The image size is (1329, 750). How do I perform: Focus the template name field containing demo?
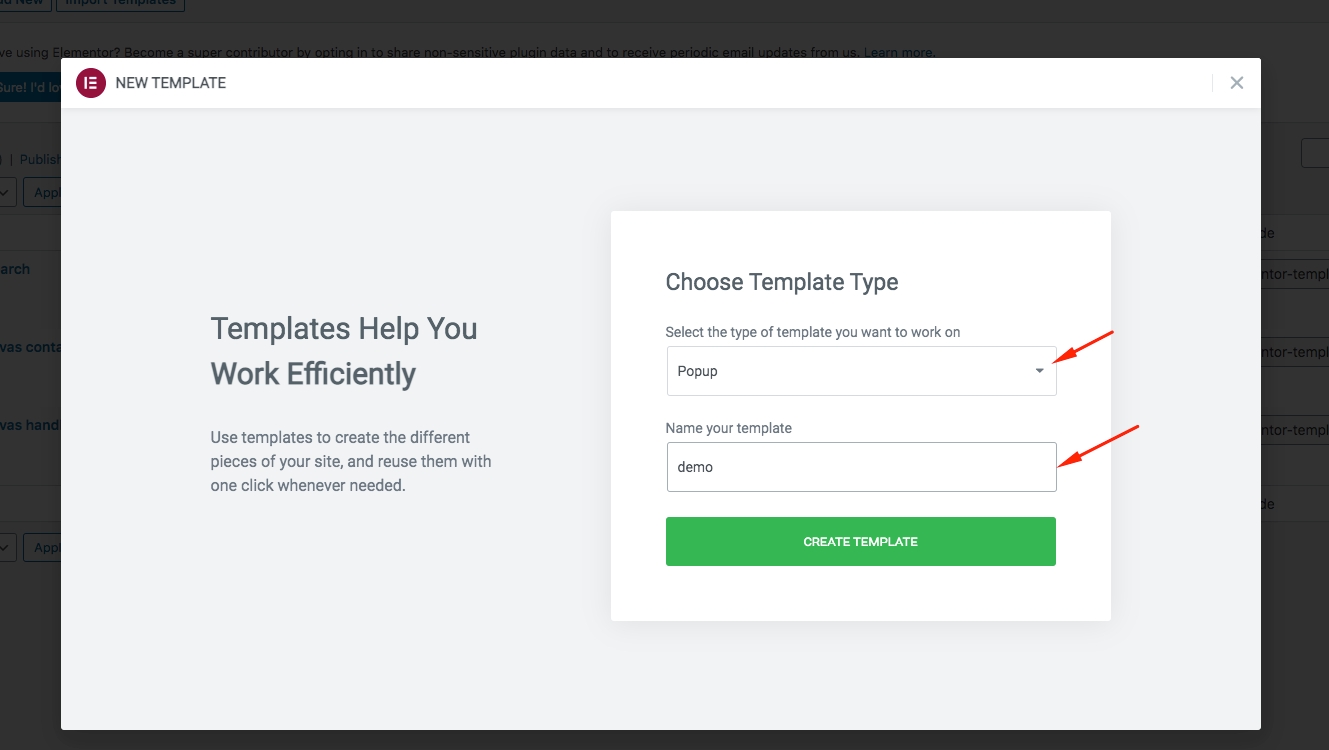point(860,467)
